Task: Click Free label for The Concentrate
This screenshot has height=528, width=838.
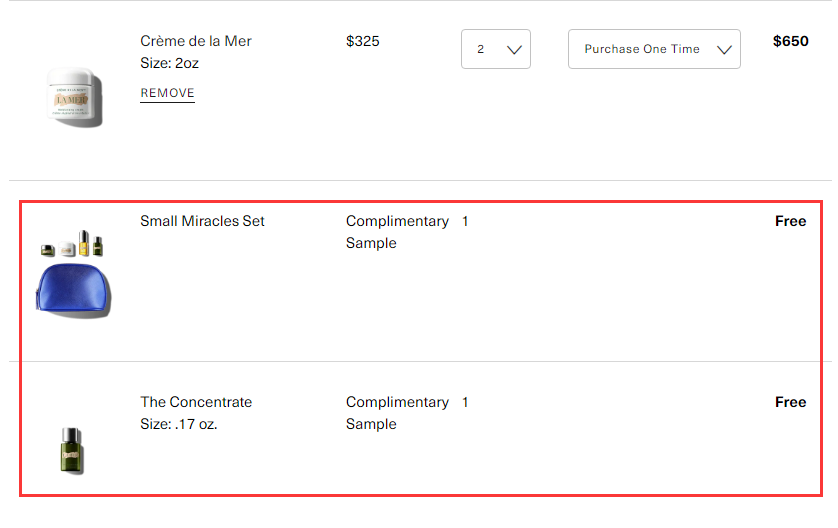Action: 790,402
